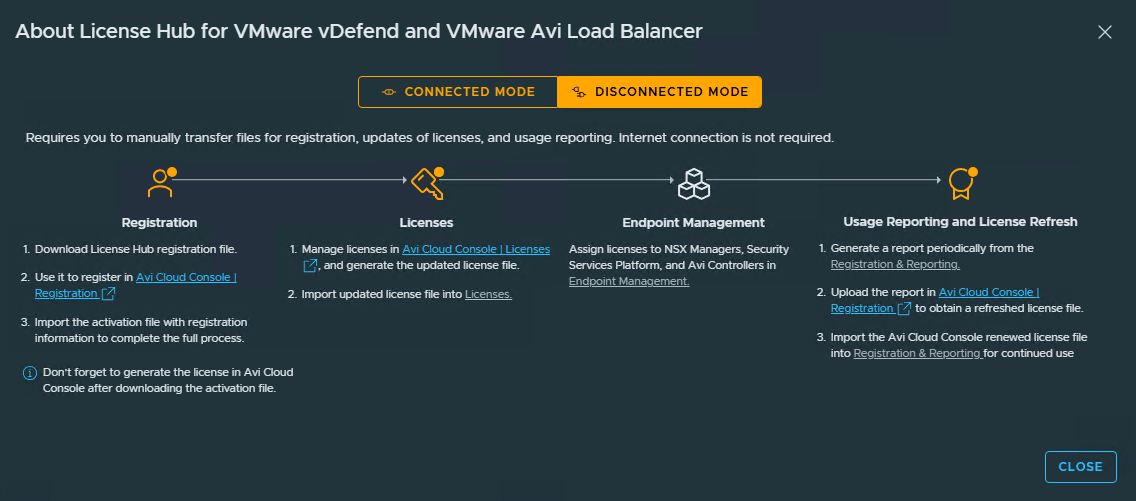This screenshot has width=1136, height=501.
Task: Click 'Generate a report periodically from the' text
Action: (x=932, y=248)
